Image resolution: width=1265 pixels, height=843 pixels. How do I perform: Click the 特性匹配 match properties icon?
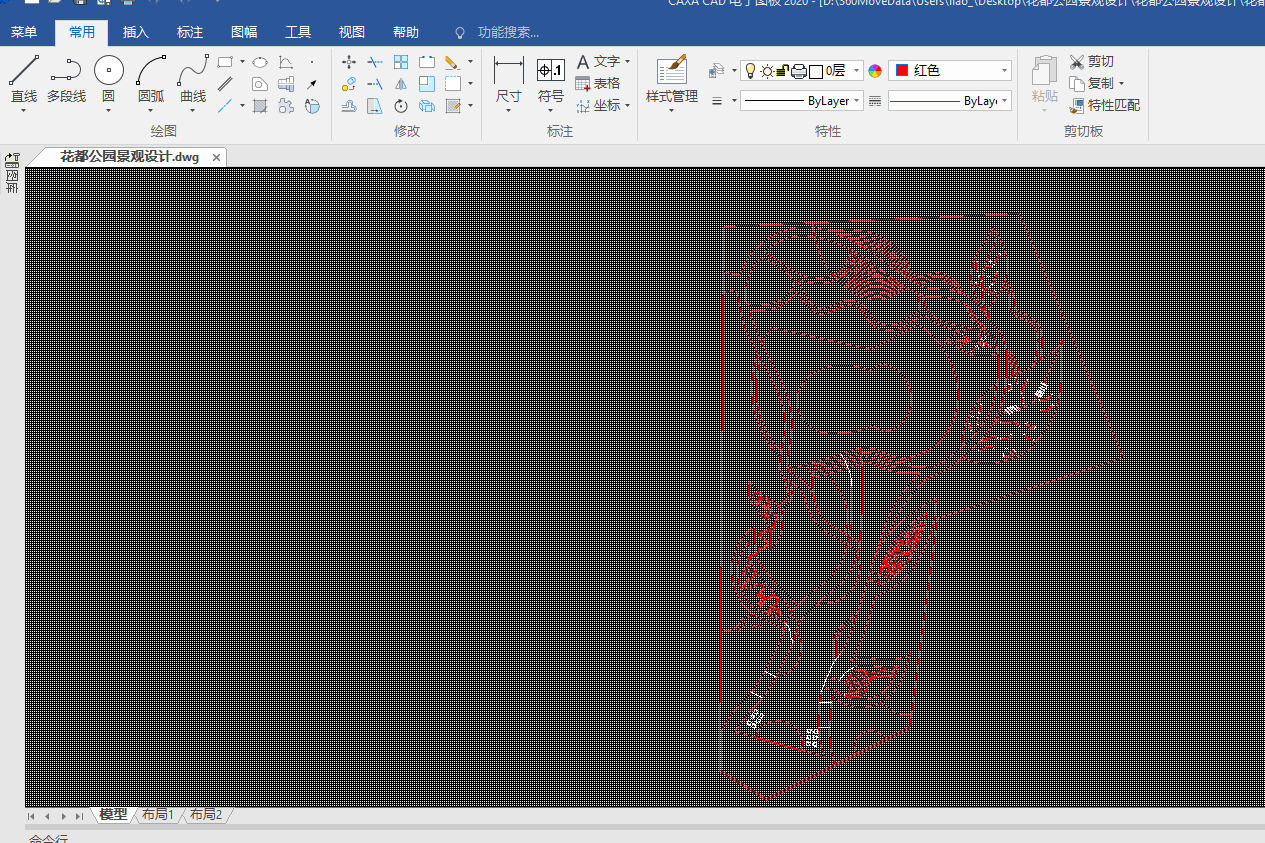point(1077,105)
